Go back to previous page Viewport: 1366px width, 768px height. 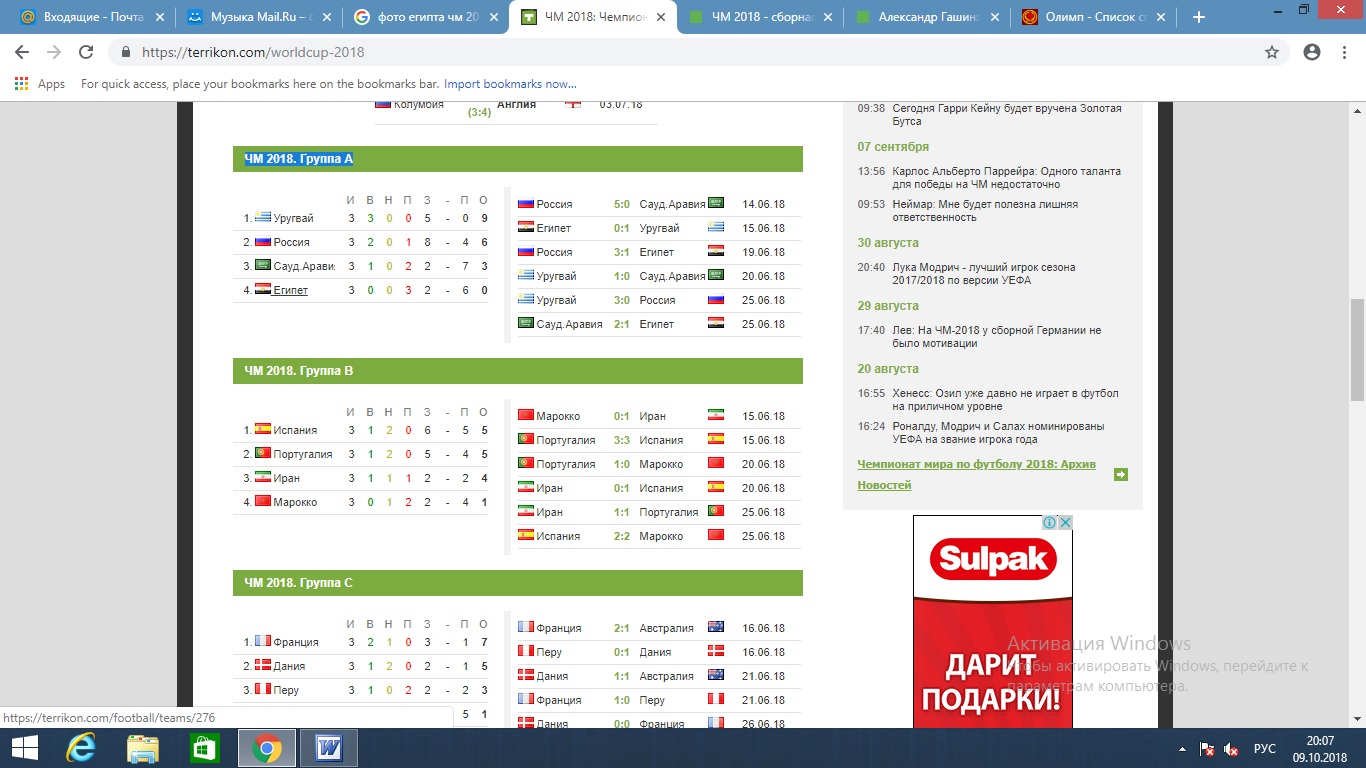22,52
